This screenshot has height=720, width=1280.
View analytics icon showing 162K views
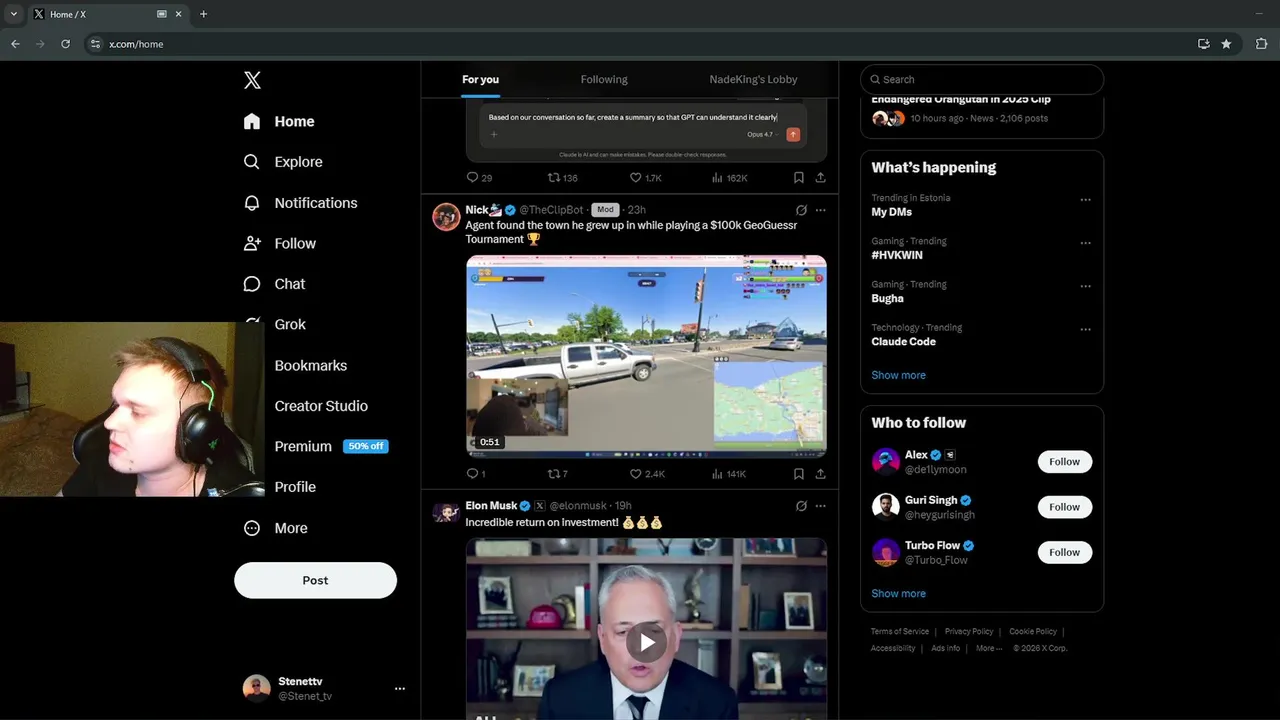717,177
